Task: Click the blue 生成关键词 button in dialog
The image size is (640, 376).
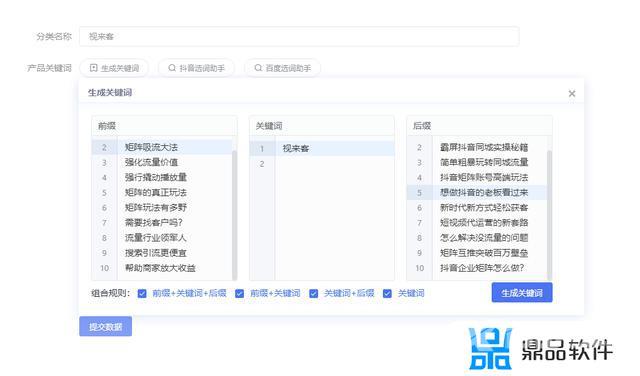Action: [522, 293]
